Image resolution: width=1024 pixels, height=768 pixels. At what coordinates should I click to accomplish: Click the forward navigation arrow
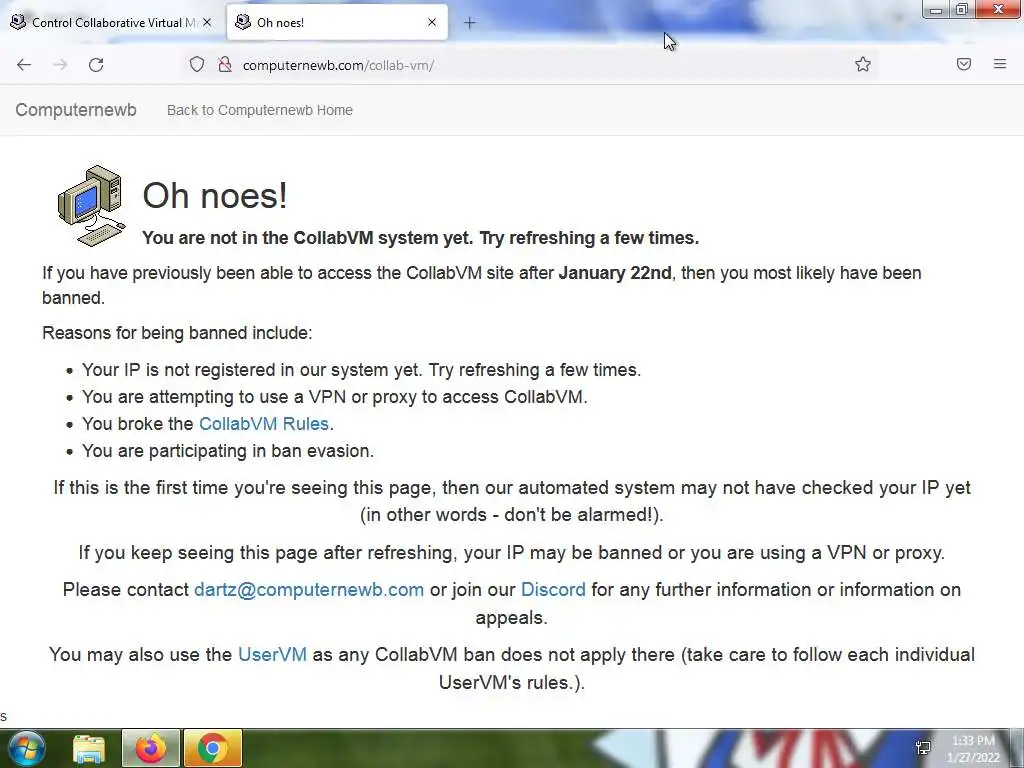[60, 65]
